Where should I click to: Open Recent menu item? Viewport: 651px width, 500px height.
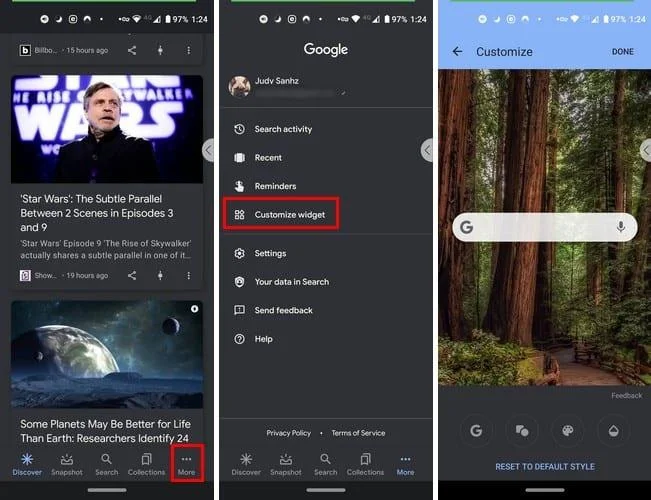(268, 158)
